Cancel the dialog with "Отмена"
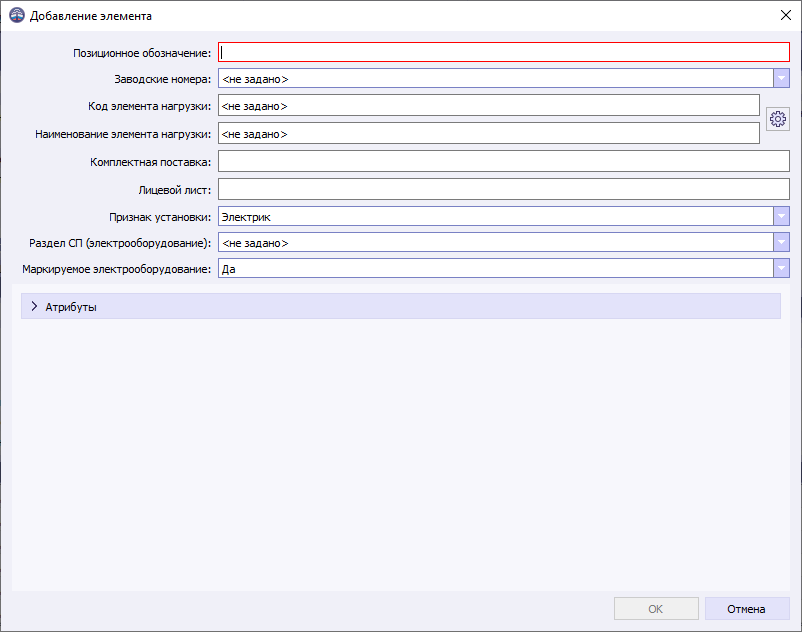This screenshot has width=802, height=632. 746,608
